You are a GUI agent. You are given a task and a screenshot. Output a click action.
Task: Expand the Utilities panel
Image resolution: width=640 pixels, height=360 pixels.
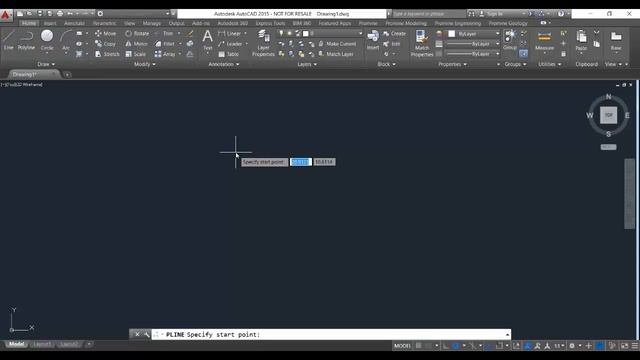(549, 64)
